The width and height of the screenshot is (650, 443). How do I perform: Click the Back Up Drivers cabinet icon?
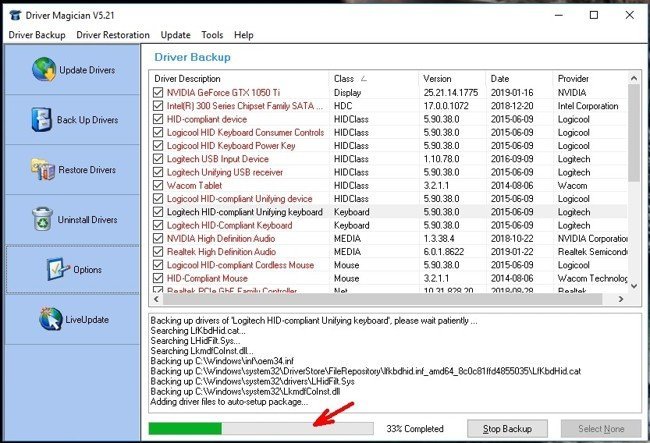click(41, 119)
